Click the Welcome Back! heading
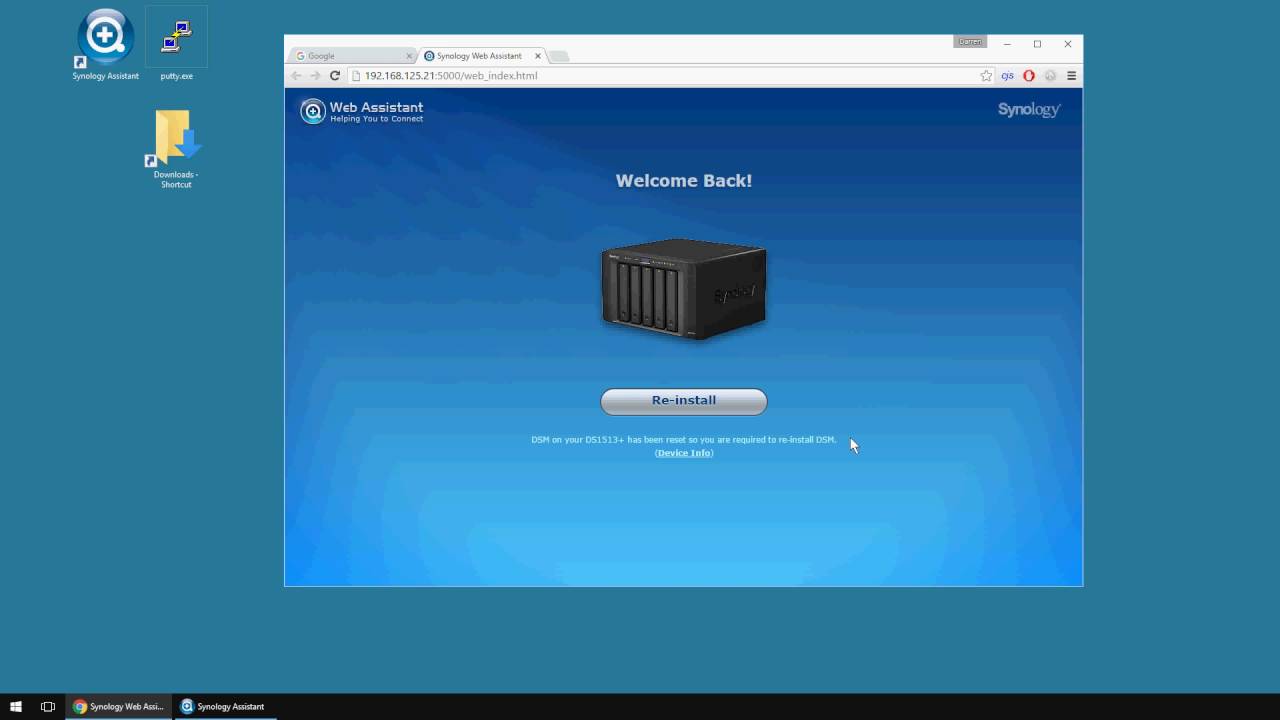 tap(684, 181)
